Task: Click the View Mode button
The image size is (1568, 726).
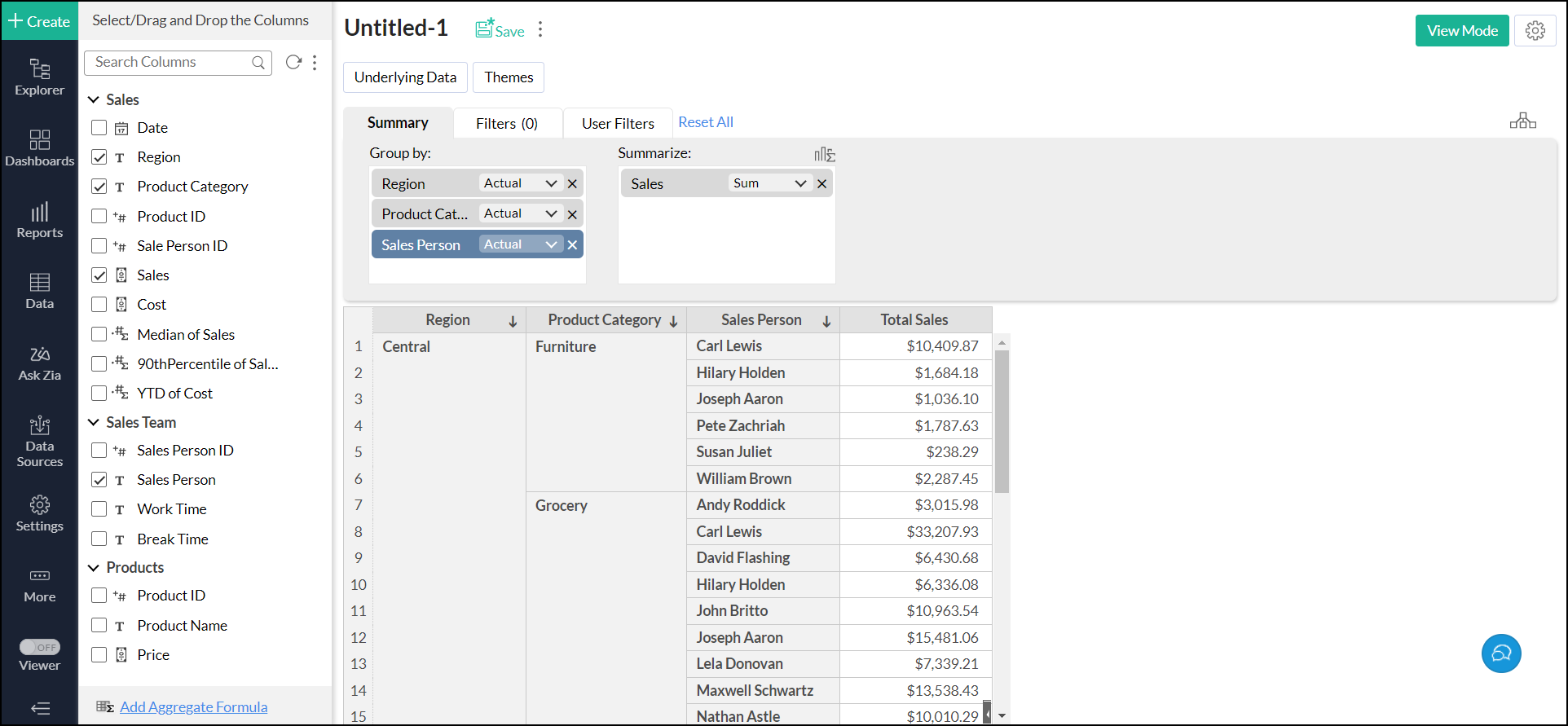Action: click(x=1461, y=31)
